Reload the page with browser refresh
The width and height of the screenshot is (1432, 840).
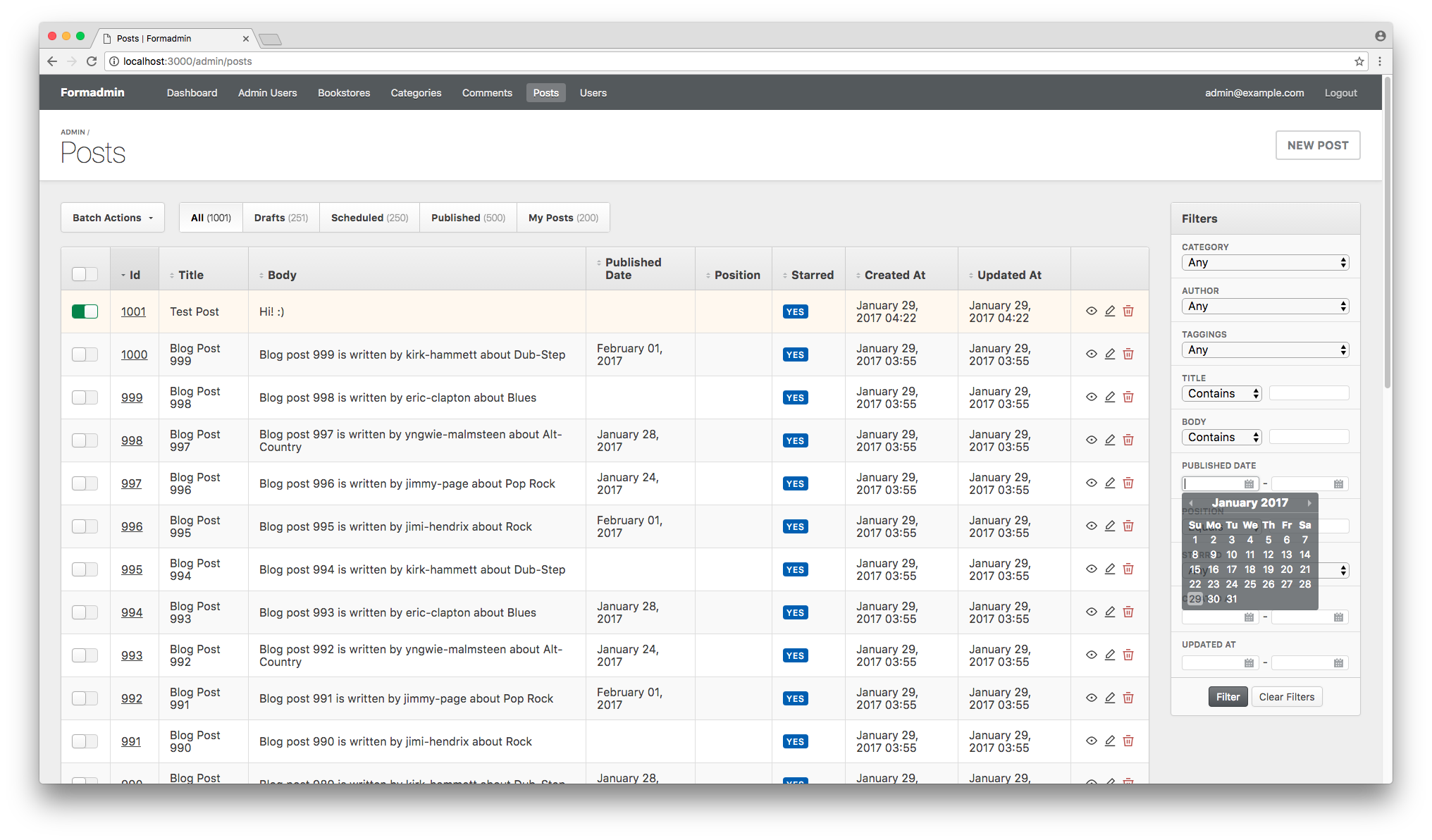[x=92, y=61]
